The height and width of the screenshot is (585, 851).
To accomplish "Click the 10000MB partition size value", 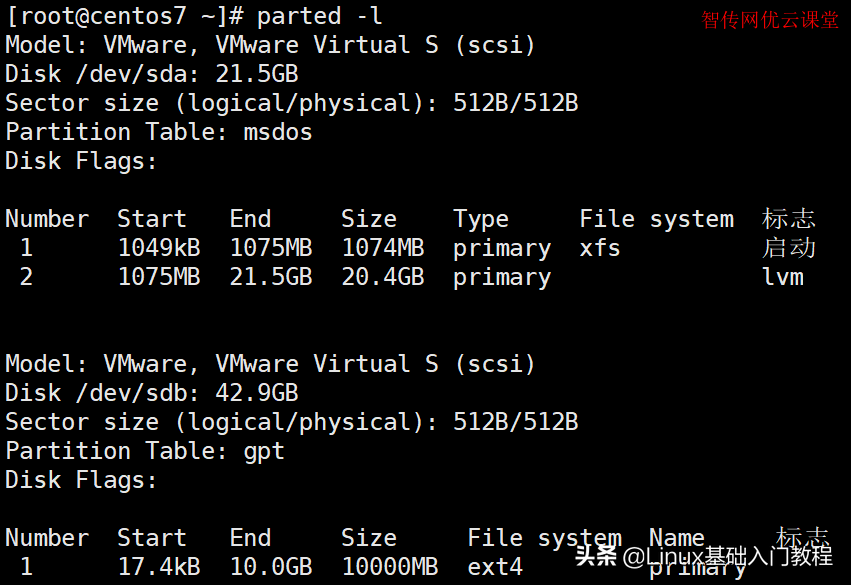I will point(388,566).
